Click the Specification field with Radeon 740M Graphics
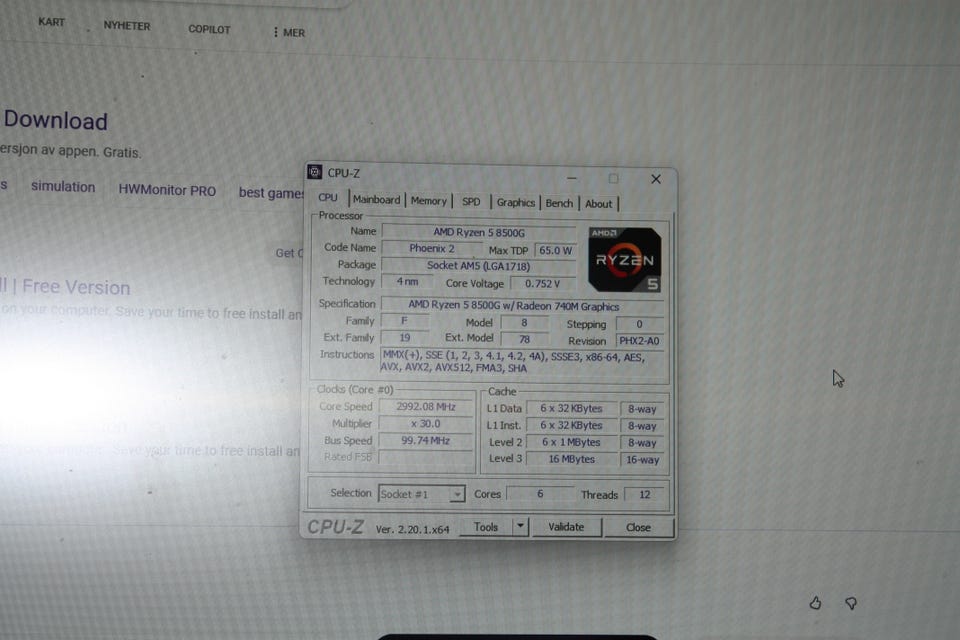Viewport: 960px width, 640px height. point(523,306)
